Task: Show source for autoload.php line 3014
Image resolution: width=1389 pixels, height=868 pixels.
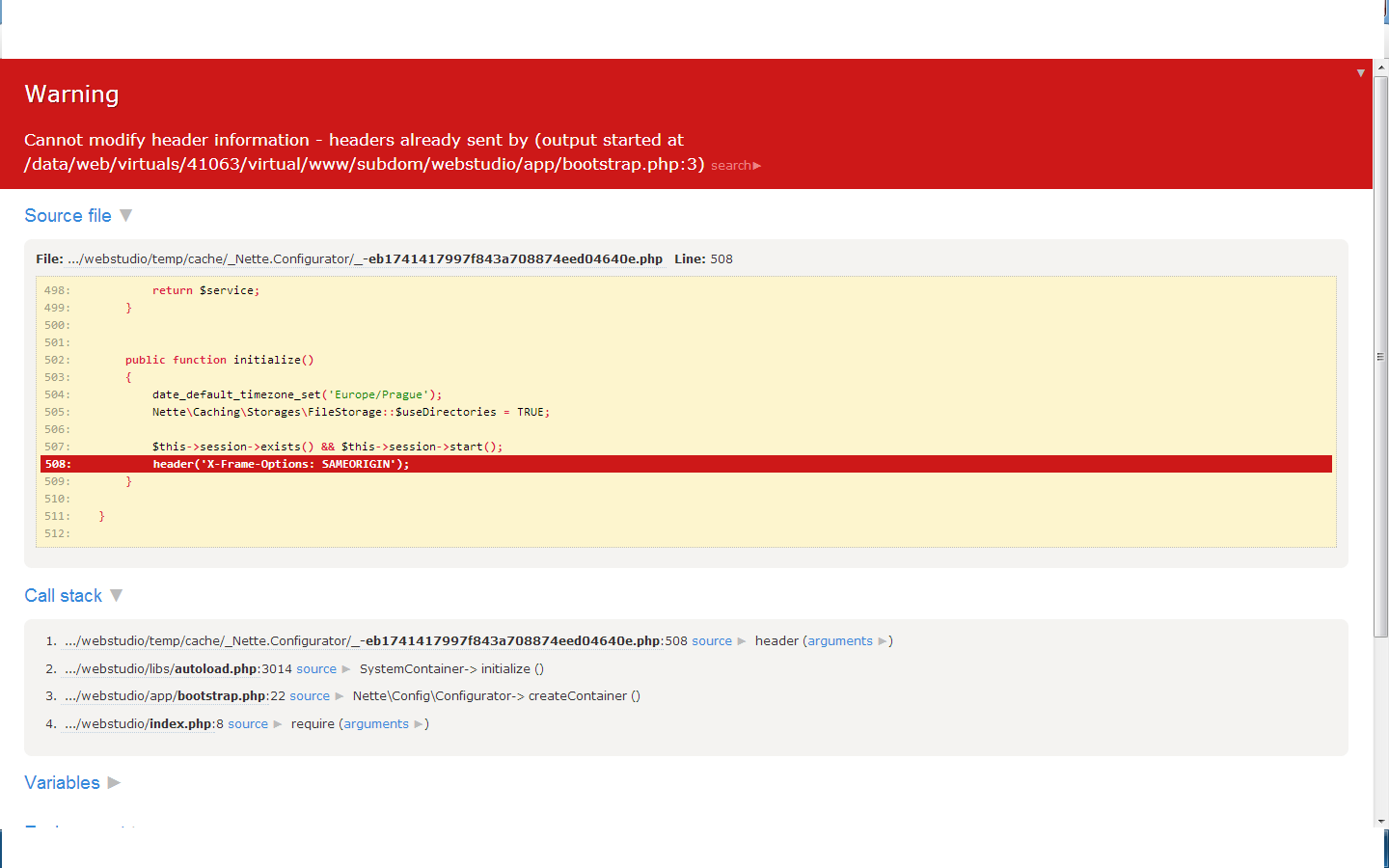Action: [x=316, y=669]
